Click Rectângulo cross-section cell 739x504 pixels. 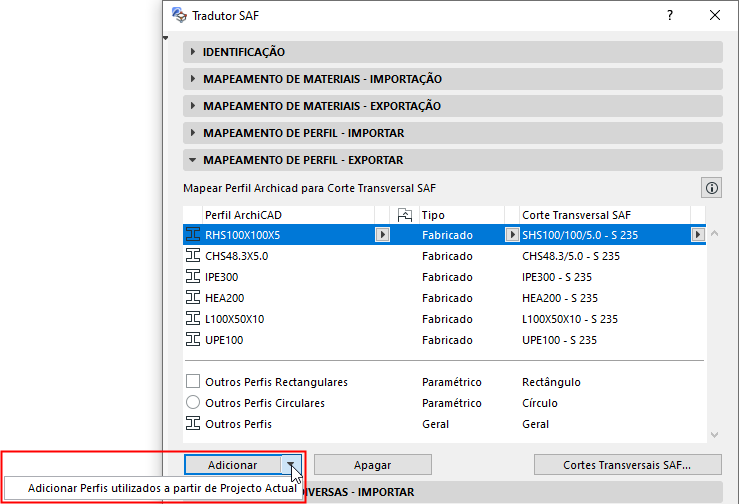(x=551, y=382)
